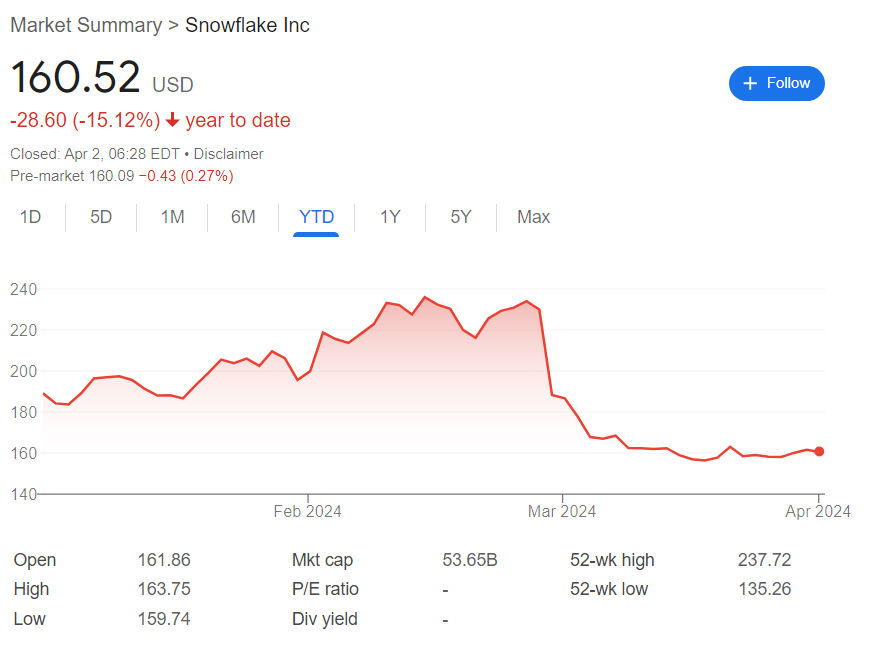Switch to the 1D range tab
The image size is (886, 645).
(31, 217)
